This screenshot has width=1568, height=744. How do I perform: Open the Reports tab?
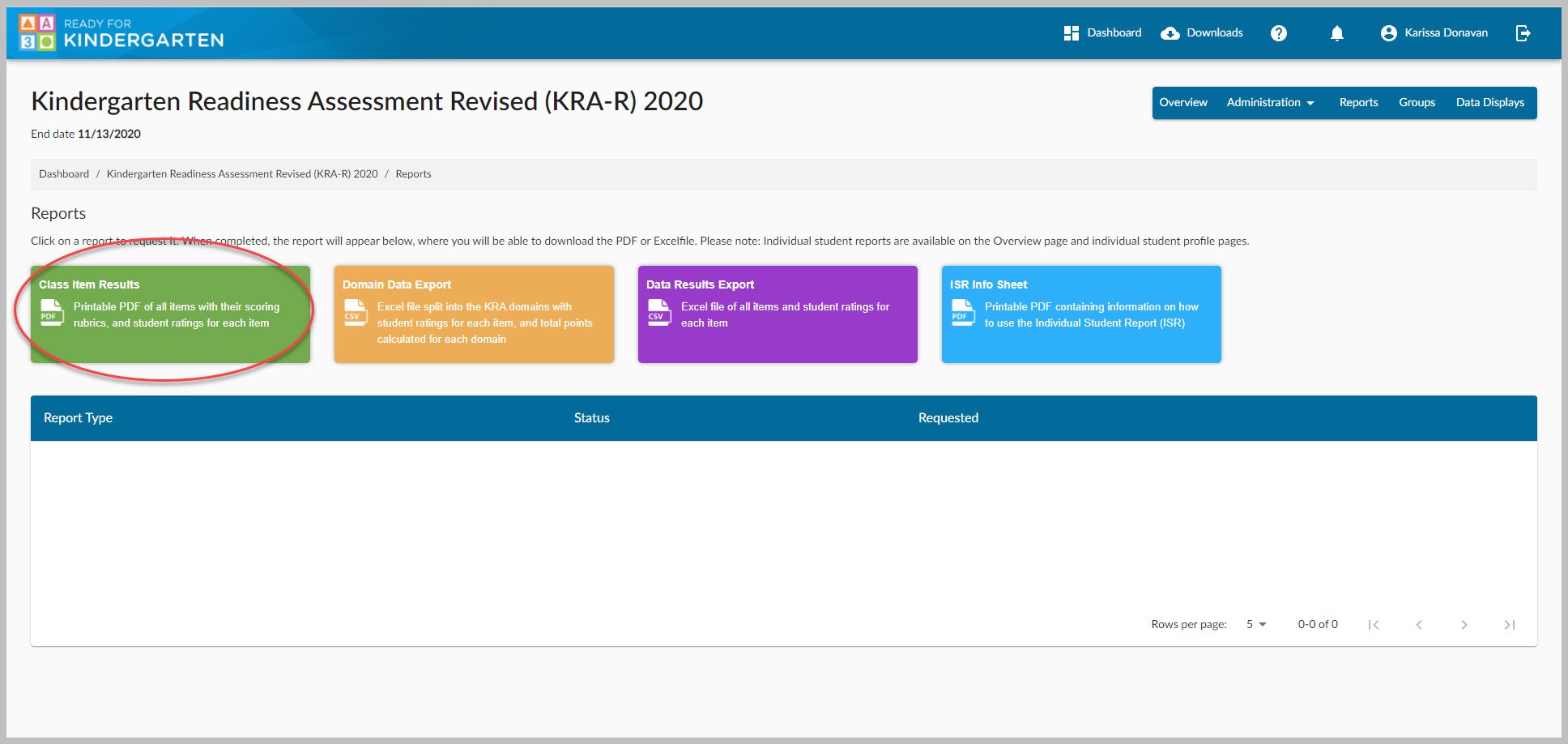(x=1358, y=103)
